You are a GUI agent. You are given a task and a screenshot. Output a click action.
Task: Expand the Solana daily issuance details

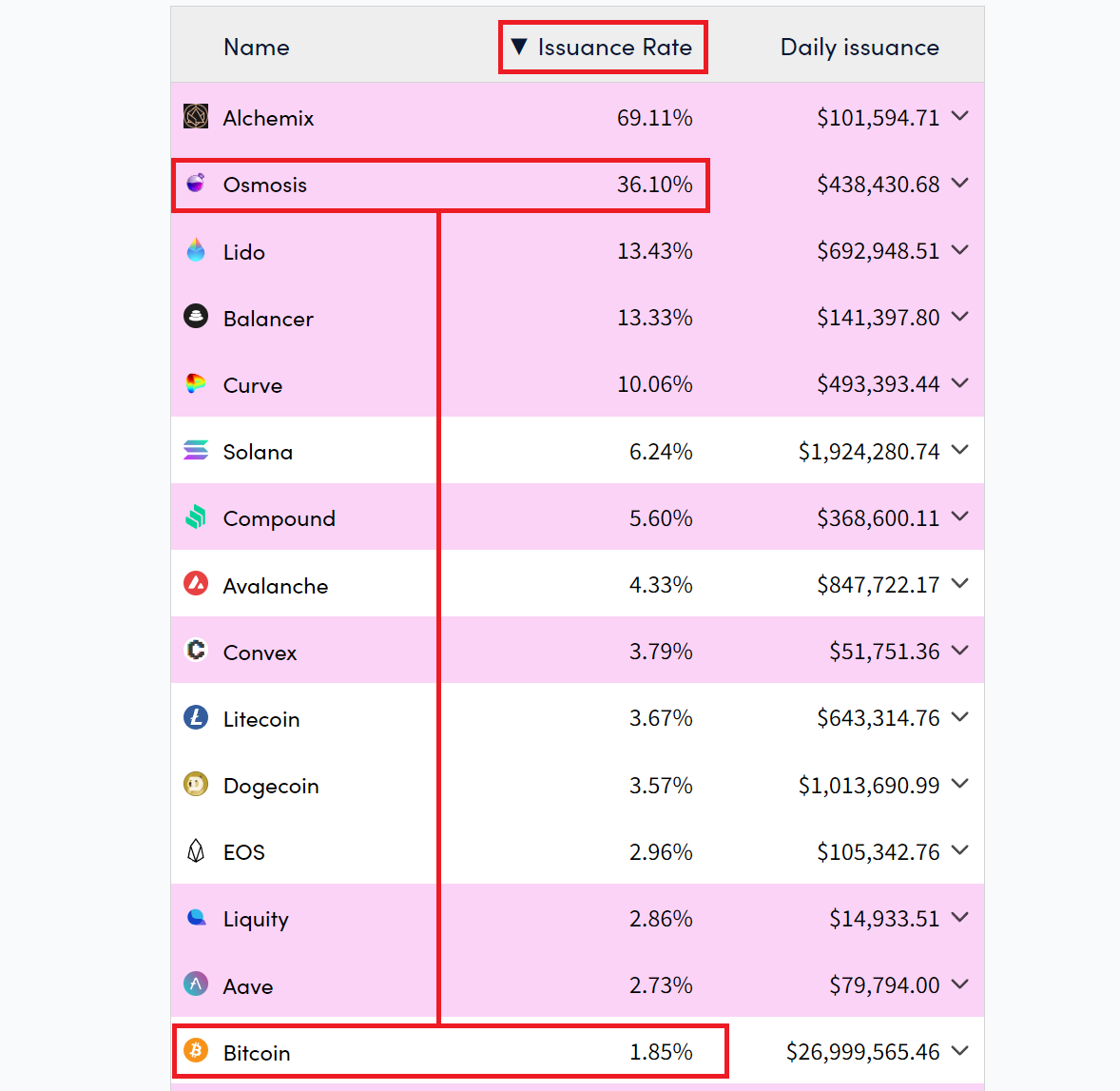[x=961, y=450]
